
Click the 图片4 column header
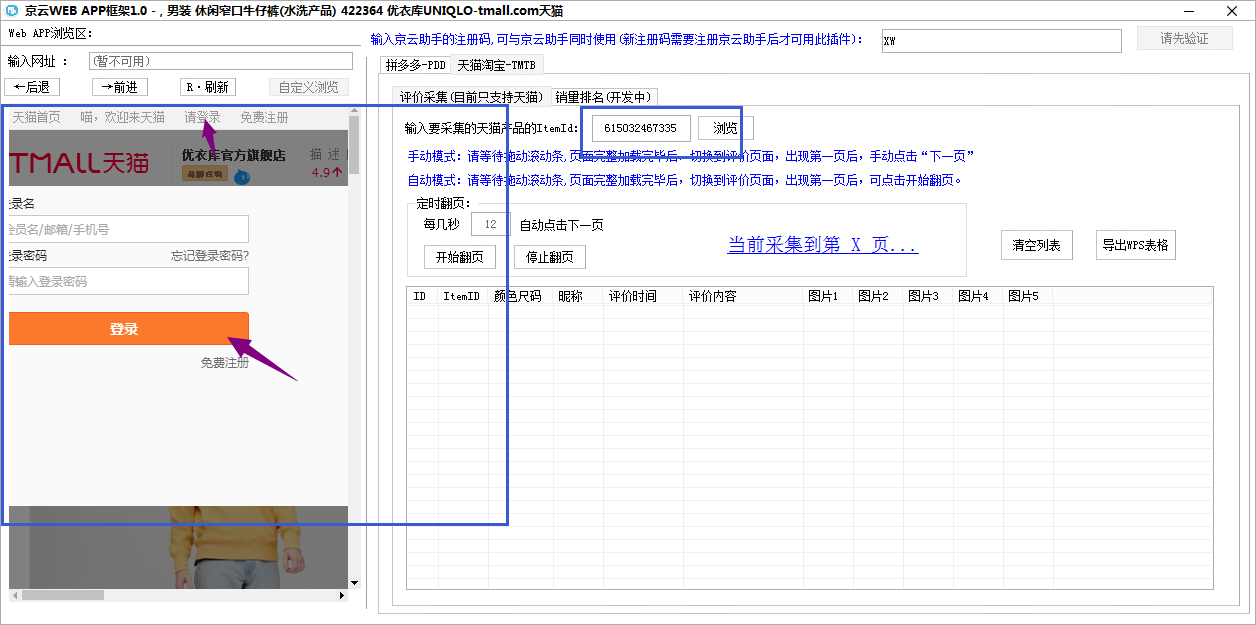977,296
